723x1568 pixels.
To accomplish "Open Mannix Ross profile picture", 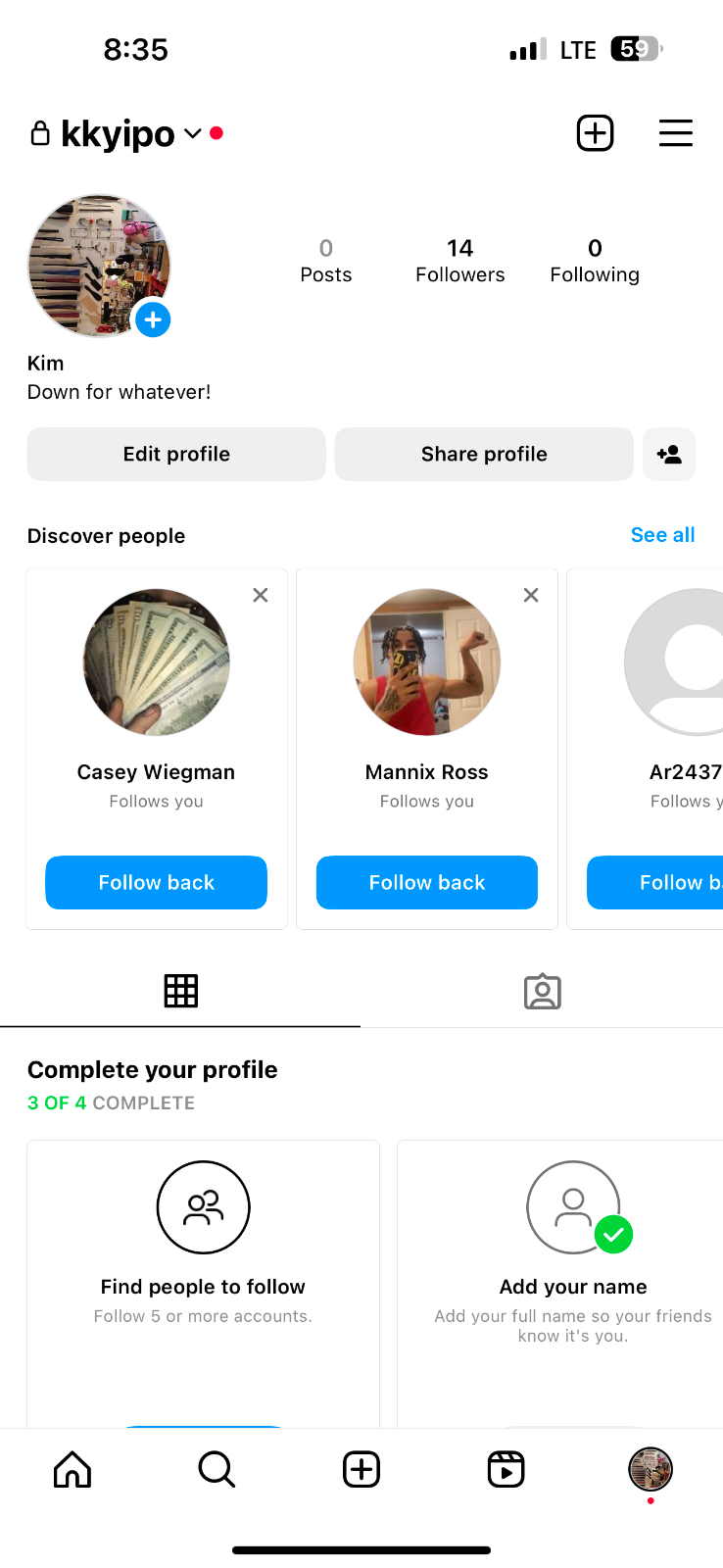I will (427, 661).
